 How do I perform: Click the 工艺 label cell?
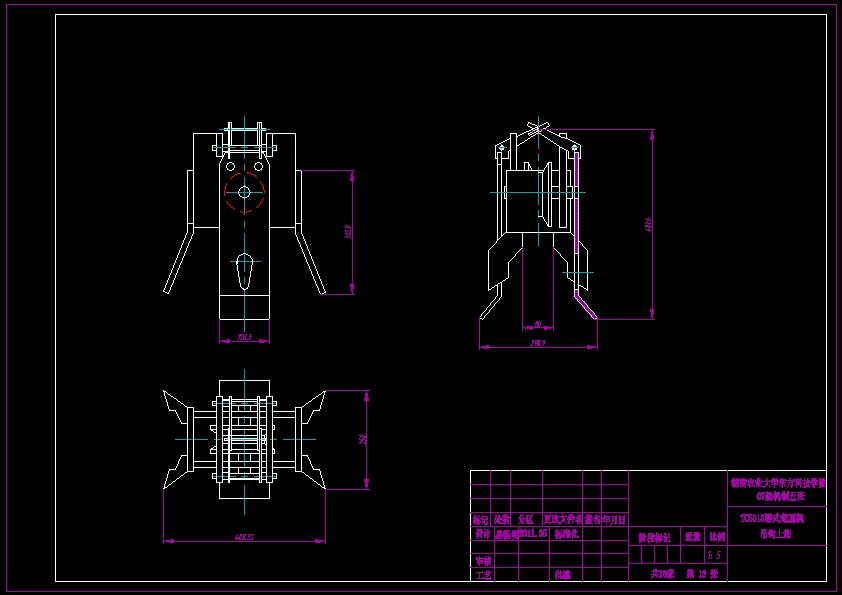coord(483,575)
